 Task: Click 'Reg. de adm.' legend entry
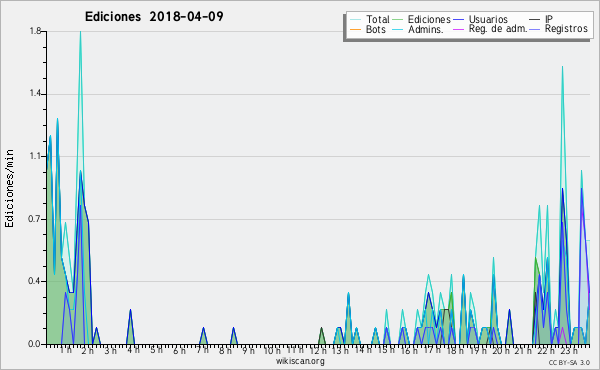point(498,29)
